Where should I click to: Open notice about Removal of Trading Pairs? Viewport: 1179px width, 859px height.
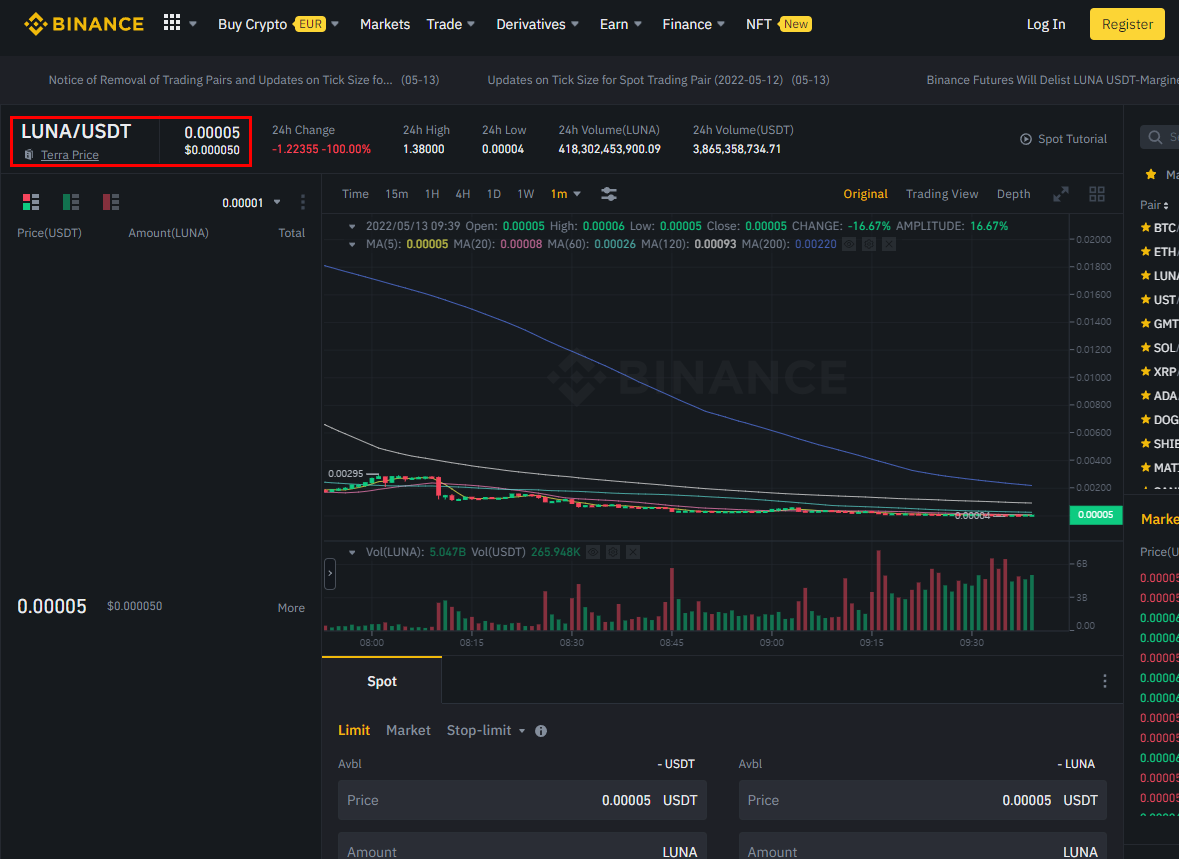pos(244,80)
